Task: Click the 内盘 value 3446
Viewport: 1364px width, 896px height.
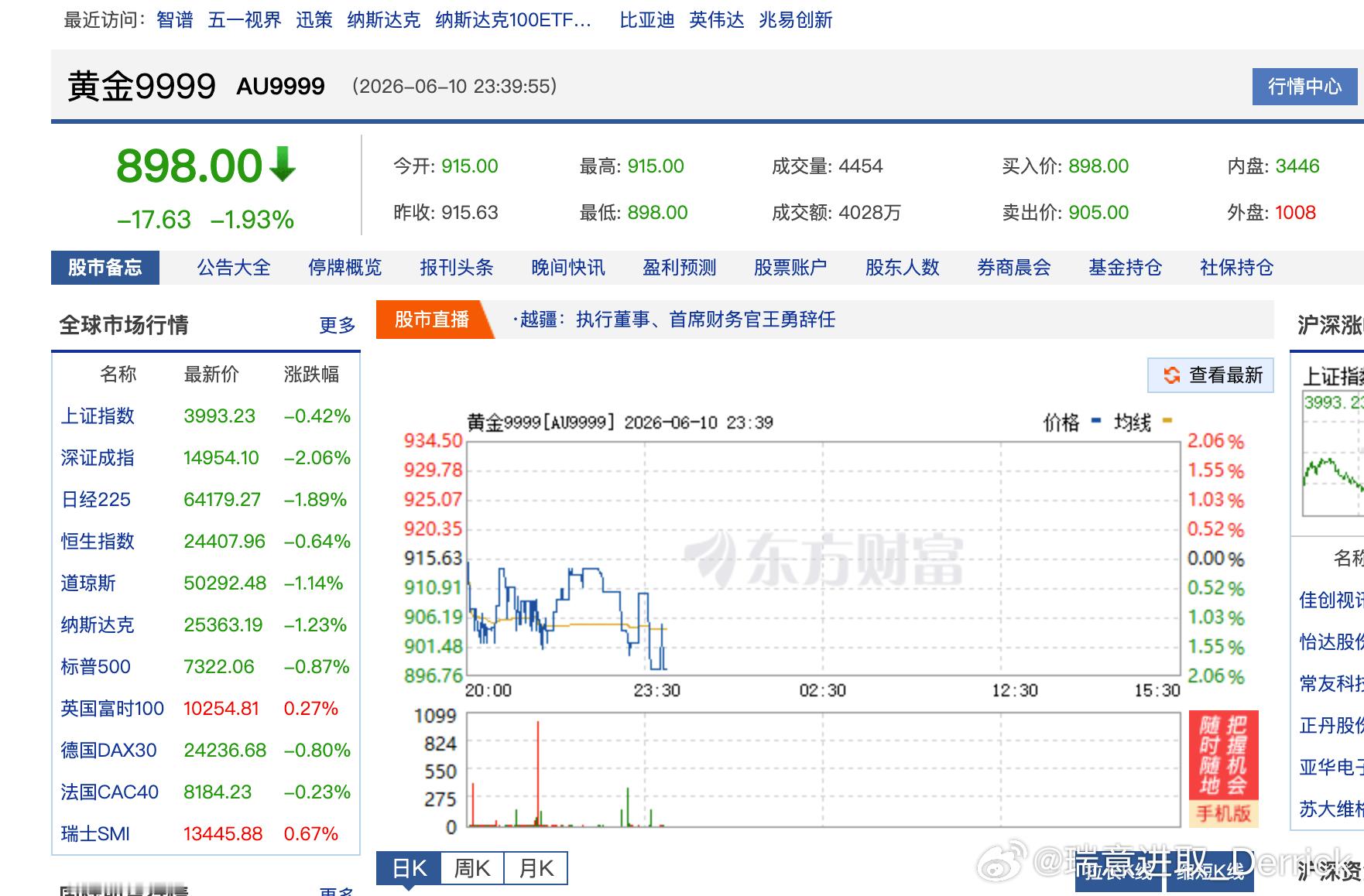Action: 1297,166
